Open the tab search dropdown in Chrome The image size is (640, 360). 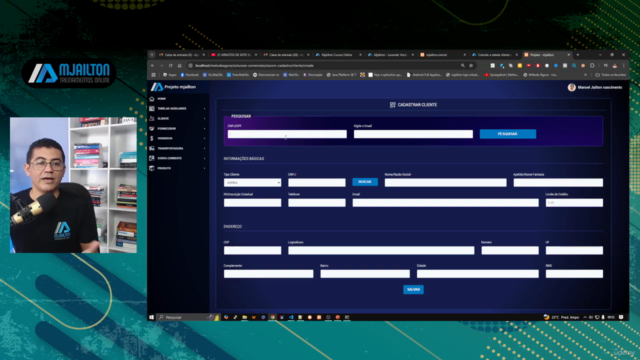coord(152,55)
